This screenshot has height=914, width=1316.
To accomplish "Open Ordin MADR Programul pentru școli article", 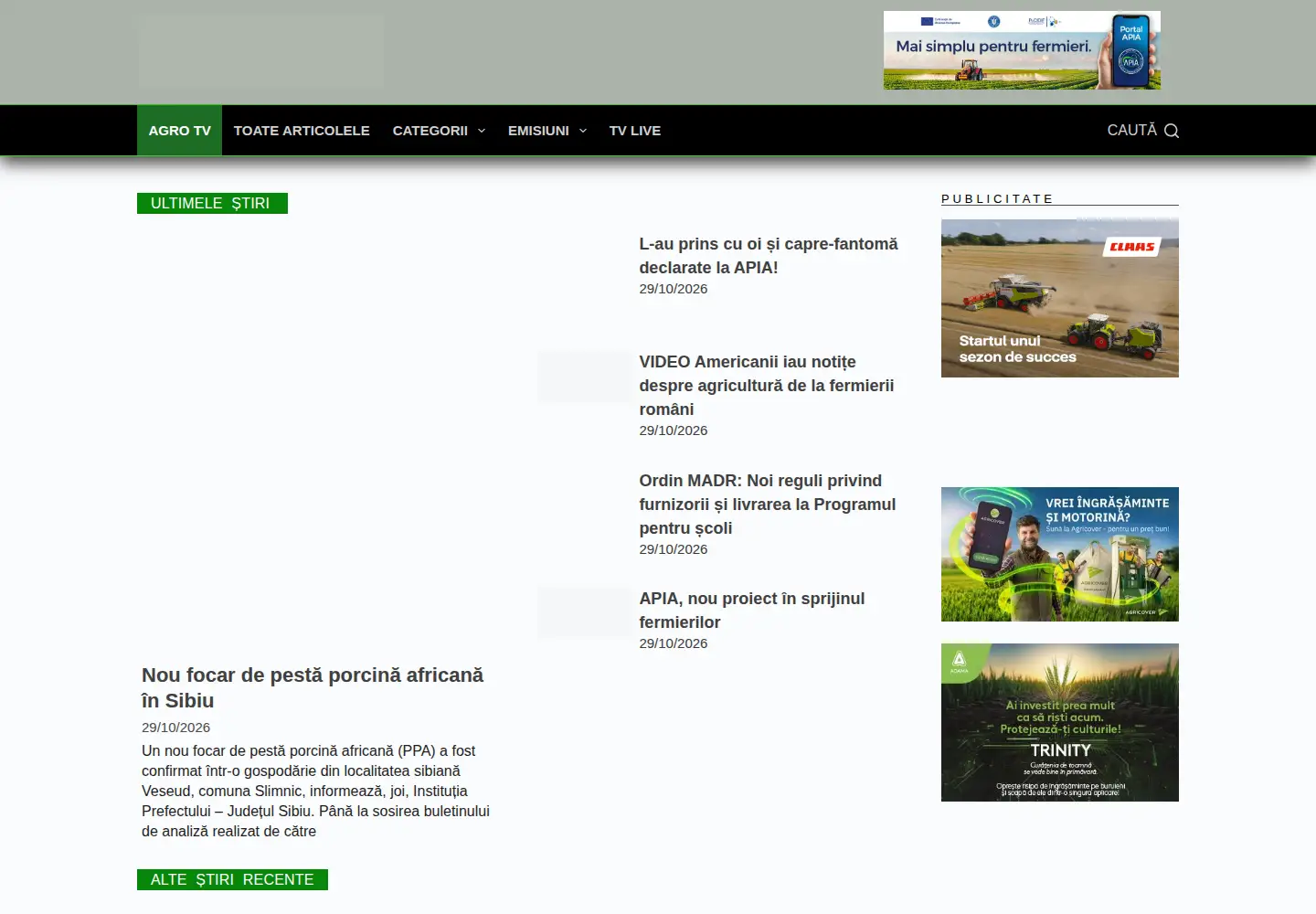I will pyautogui.click(x=768, y=505).
